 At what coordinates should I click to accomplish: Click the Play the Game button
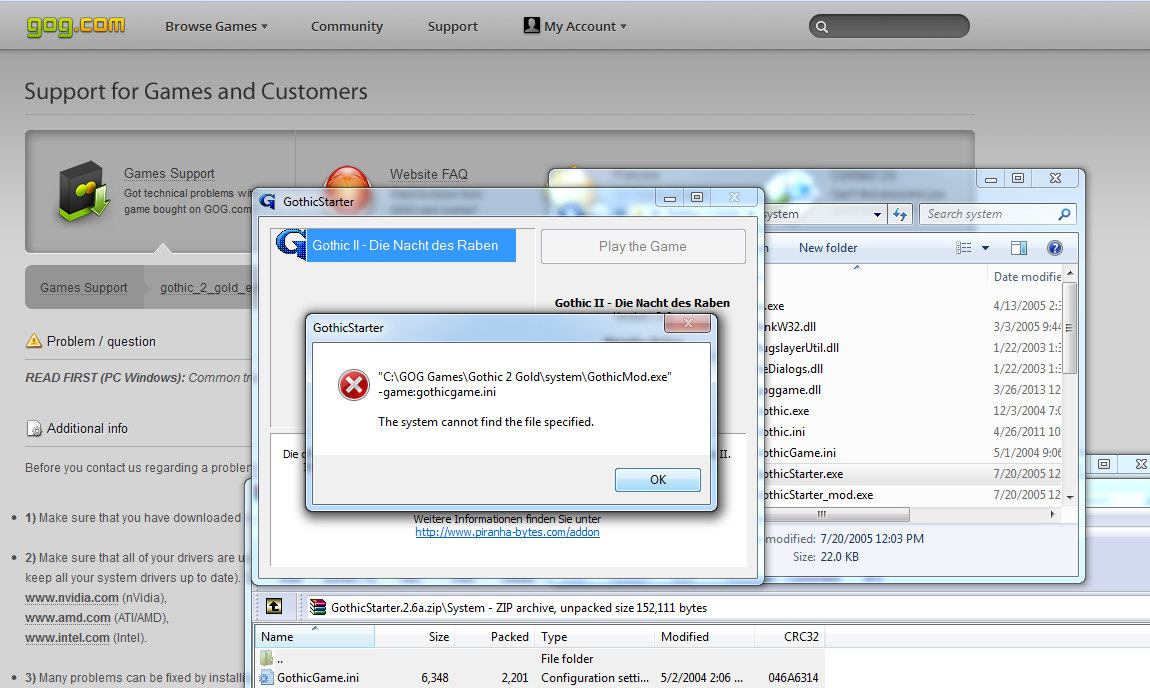click(x=643, y=246)
